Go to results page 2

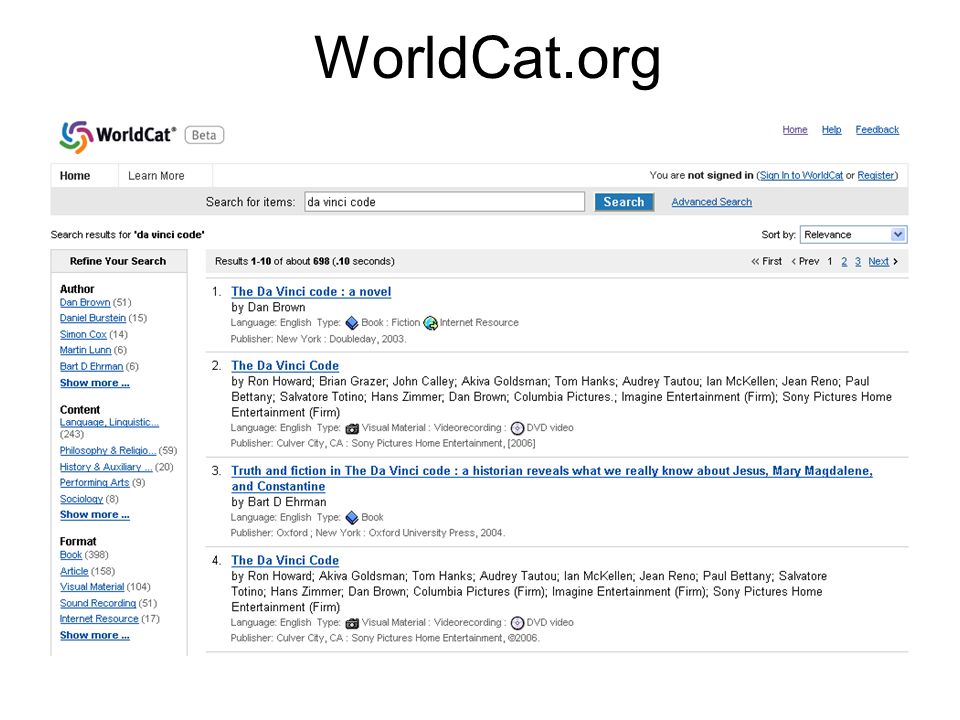844,261
